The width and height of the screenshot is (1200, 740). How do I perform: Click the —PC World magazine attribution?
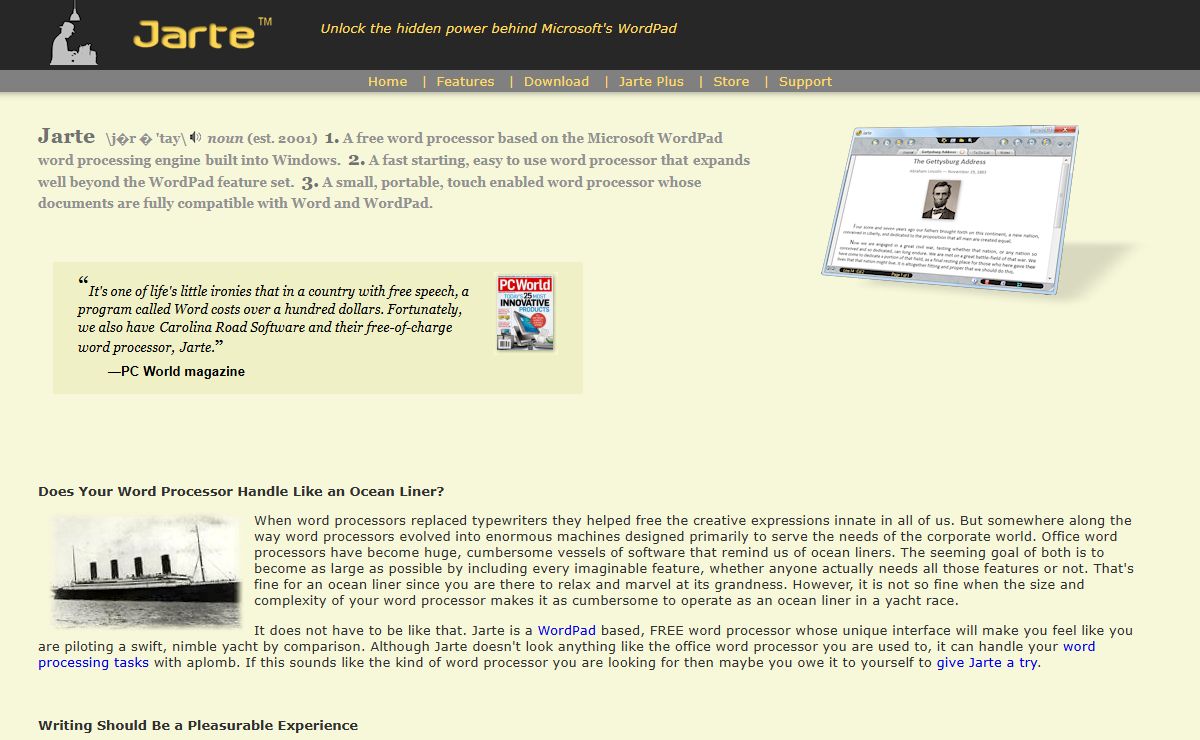tap(176, 372)
